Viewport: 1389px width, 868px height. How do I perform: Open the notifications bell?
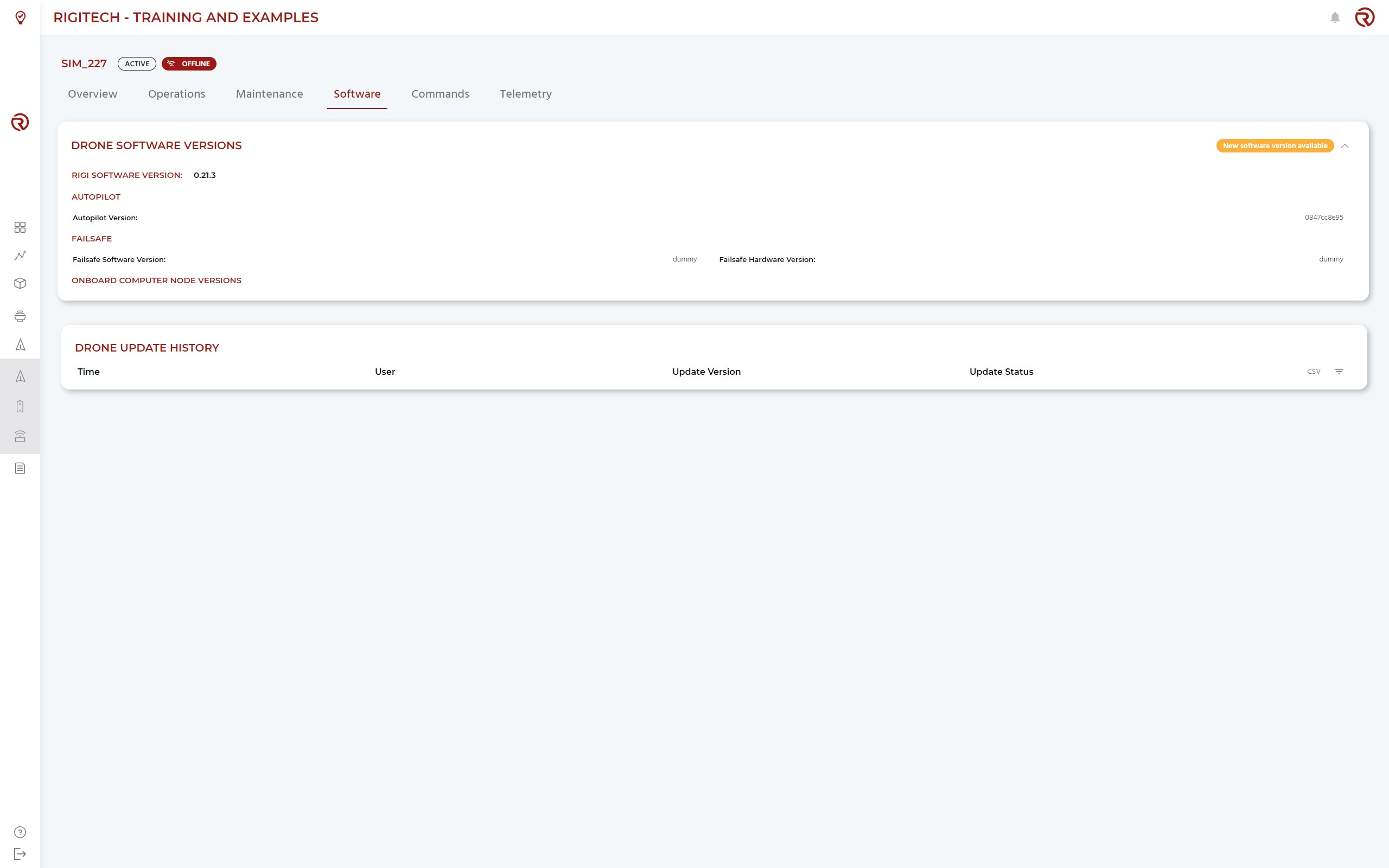1335,18
